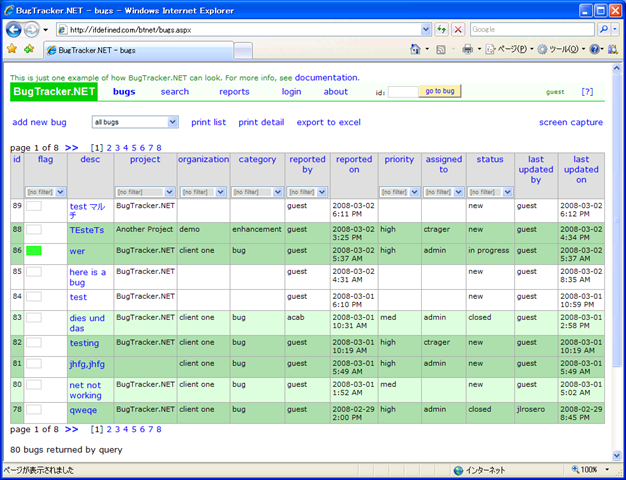Open the 'all bugs' query dropdown
This screenshot has height=480, width=626.
click(135, 122)
